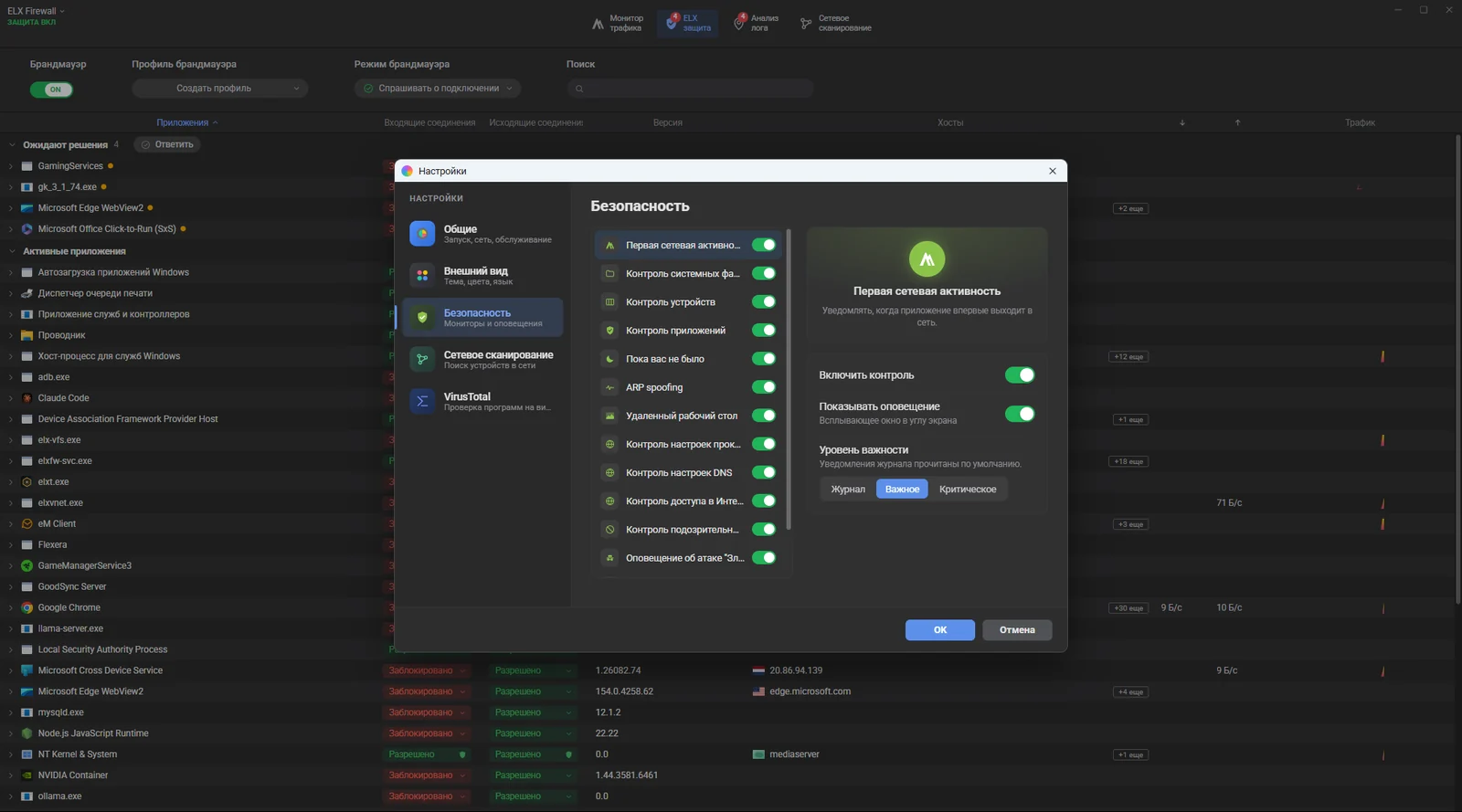Expand the Google Chrome row
The image size is (1462, 812).
pyautogui.click(x=11, y=608)
